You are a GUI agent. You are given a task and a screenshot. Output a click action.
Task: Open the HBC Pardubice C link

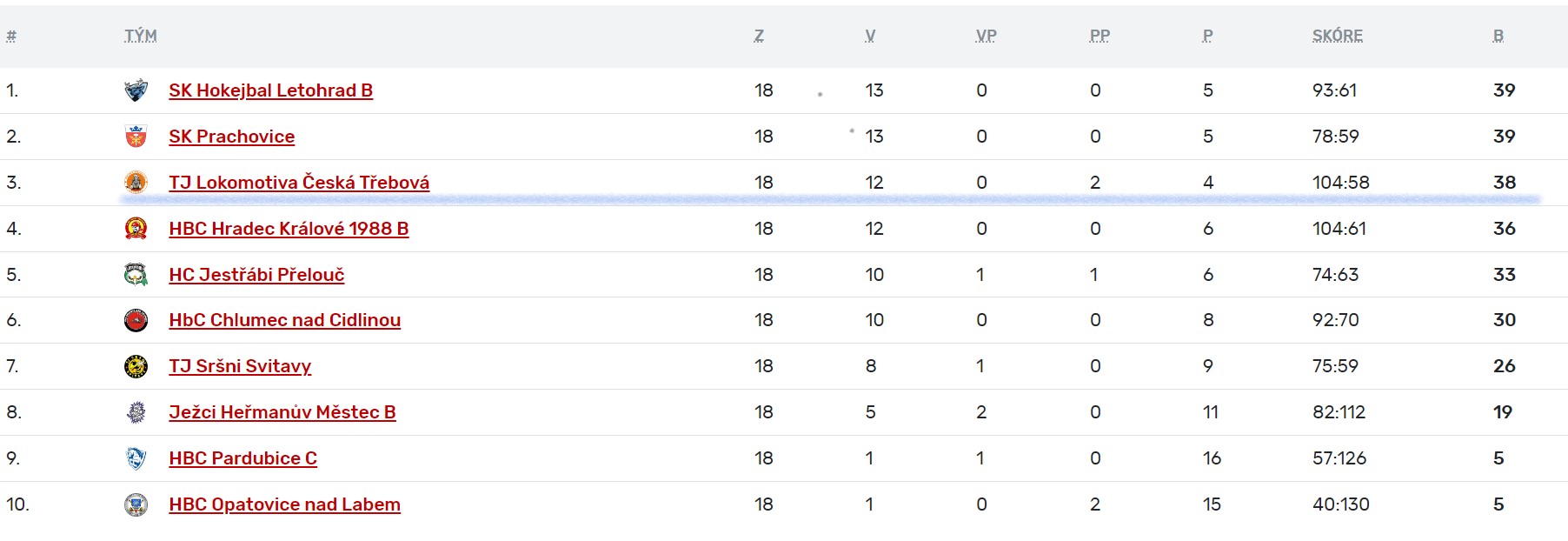(x=243, y=458)
